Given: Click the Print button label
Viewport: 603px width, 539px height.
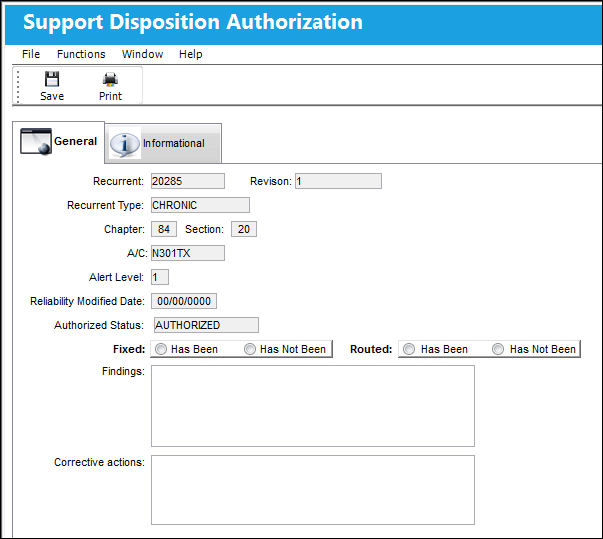Looking at the screenshot, I should coord(110,96).
